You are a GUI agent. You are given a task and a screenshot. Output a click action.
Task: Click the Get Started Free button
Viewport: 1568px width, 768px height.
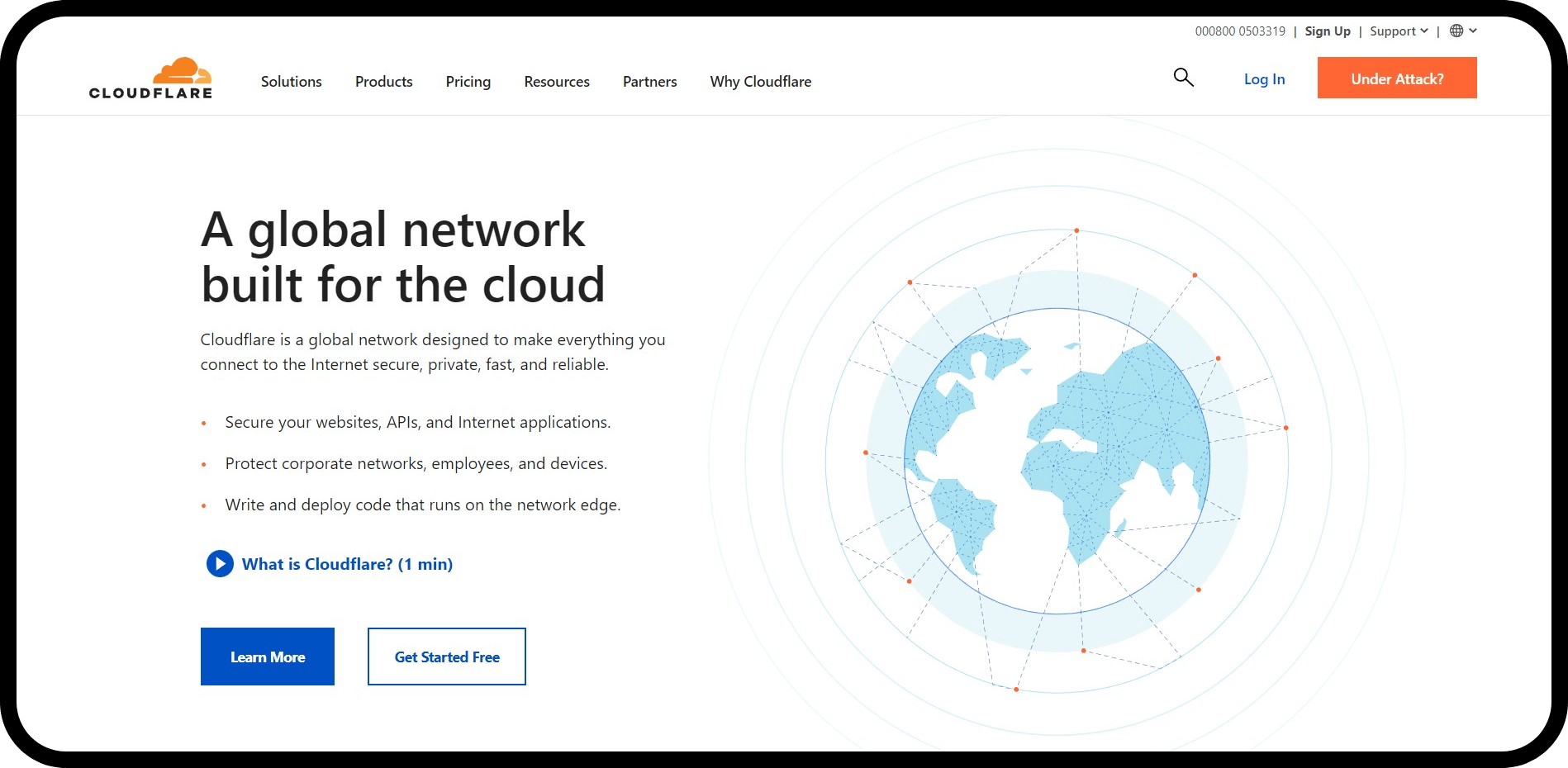[x=446, y=657]
